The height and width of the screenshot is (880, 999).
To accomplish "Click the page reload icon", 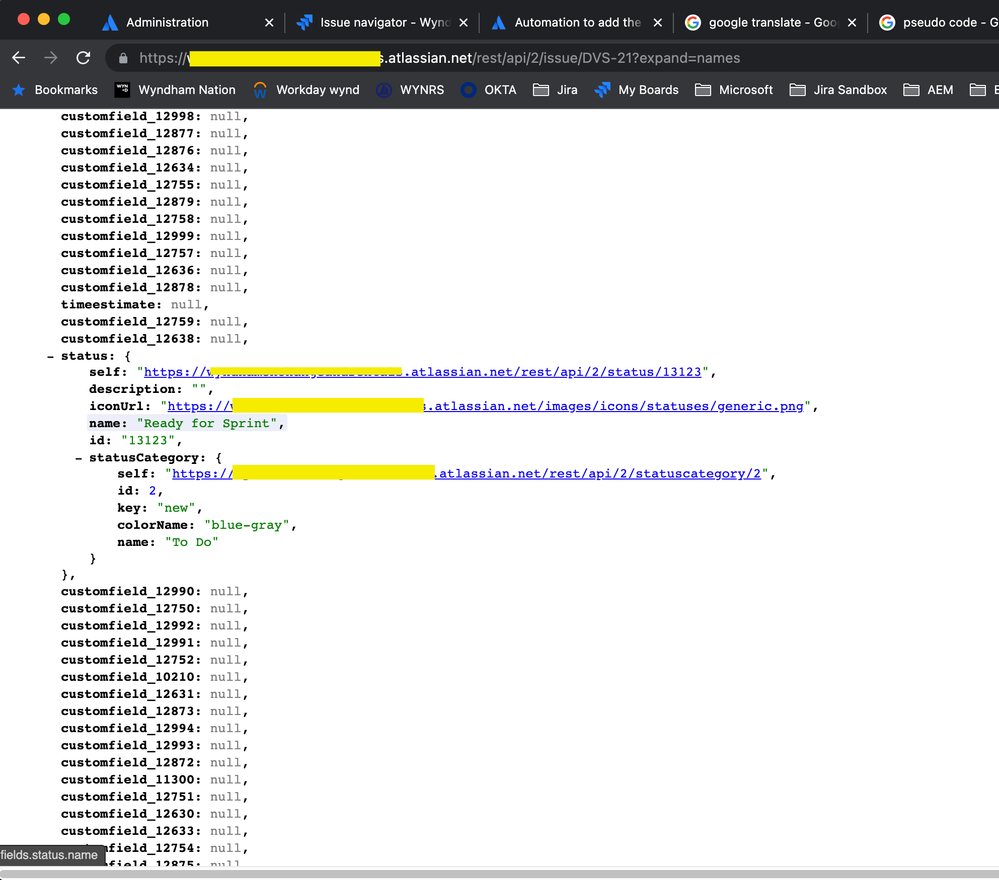I will tap(83, 58).
